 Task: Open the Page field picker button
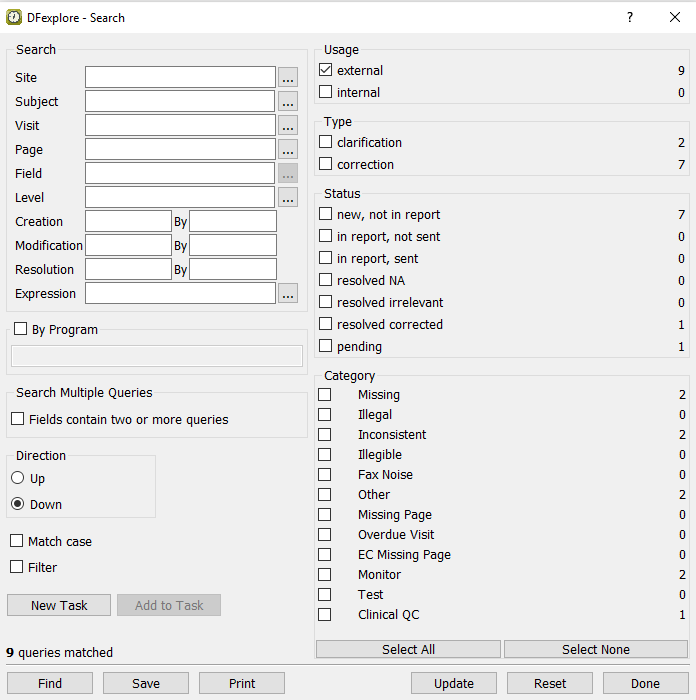(x=288, y=150)
